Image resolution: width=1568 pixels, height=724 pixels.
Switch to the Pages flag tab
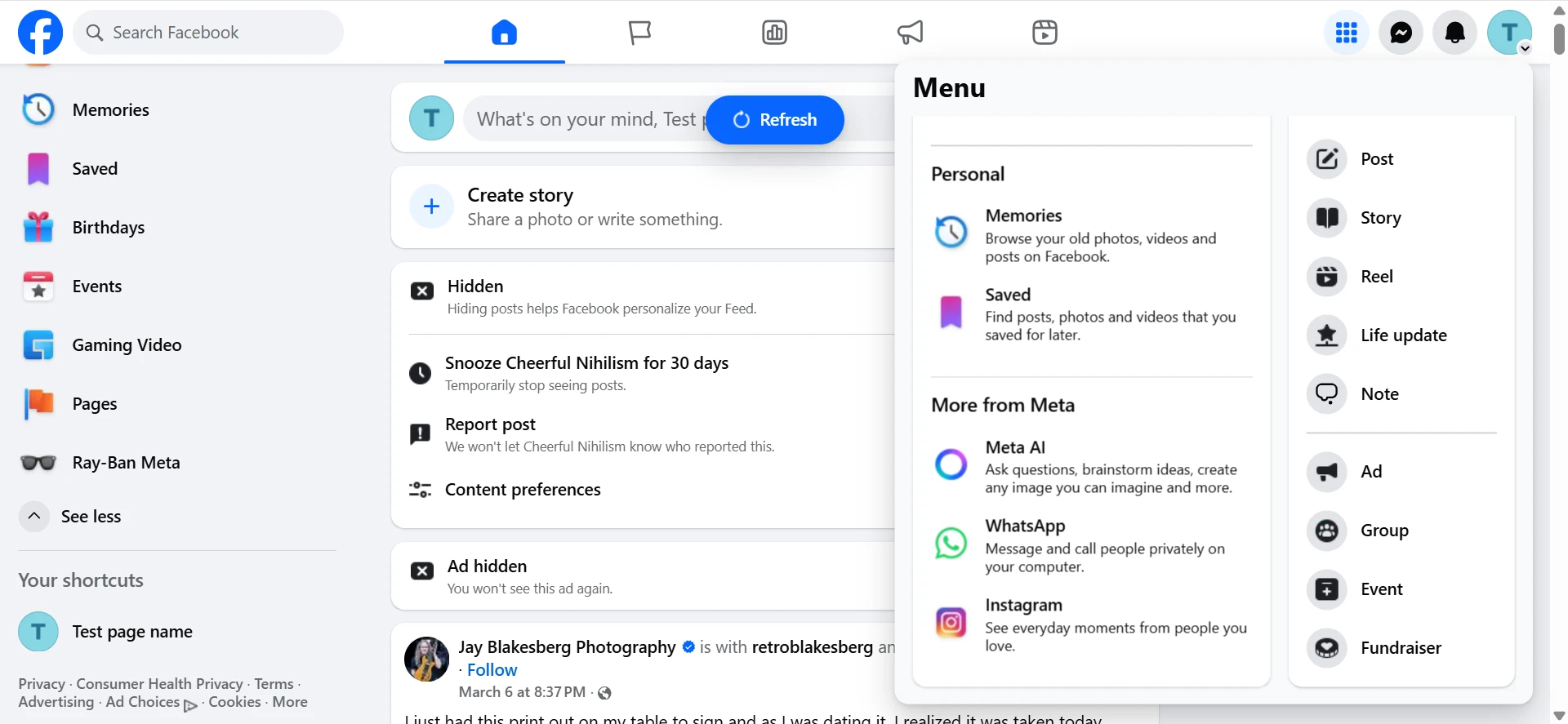(639, 33)
